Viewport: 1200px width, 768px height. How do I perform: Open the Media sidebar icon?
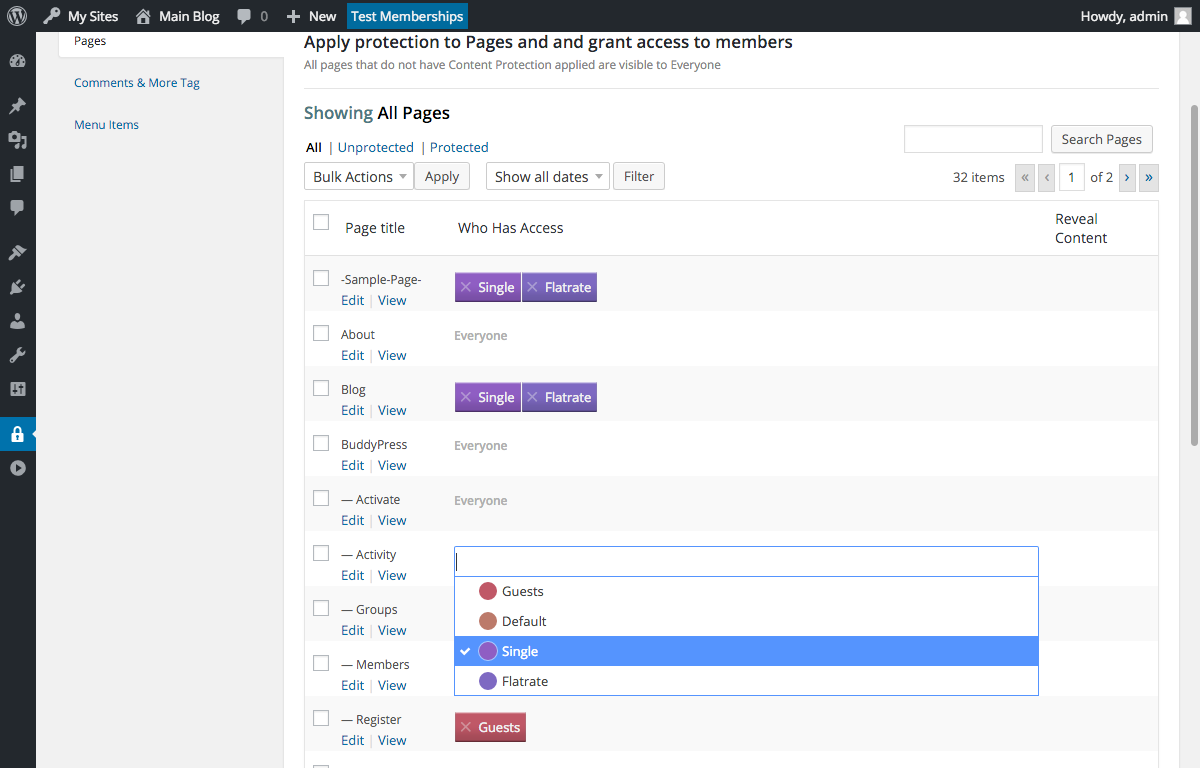[x=17, y=140]
